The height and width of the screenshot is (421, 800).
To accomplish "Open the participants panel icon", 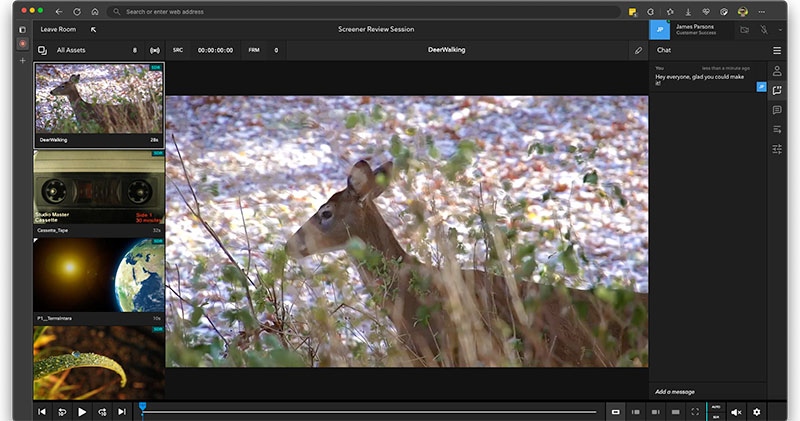I will 777,71.
